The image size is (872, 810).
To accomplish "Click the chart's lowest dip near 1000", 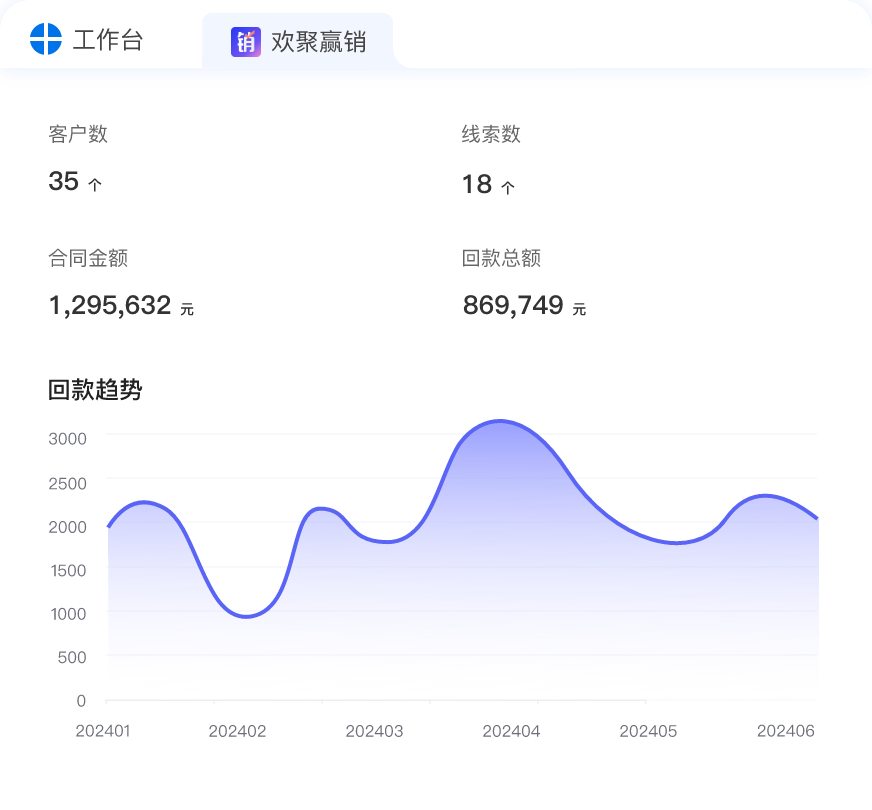I will [246, 616].
